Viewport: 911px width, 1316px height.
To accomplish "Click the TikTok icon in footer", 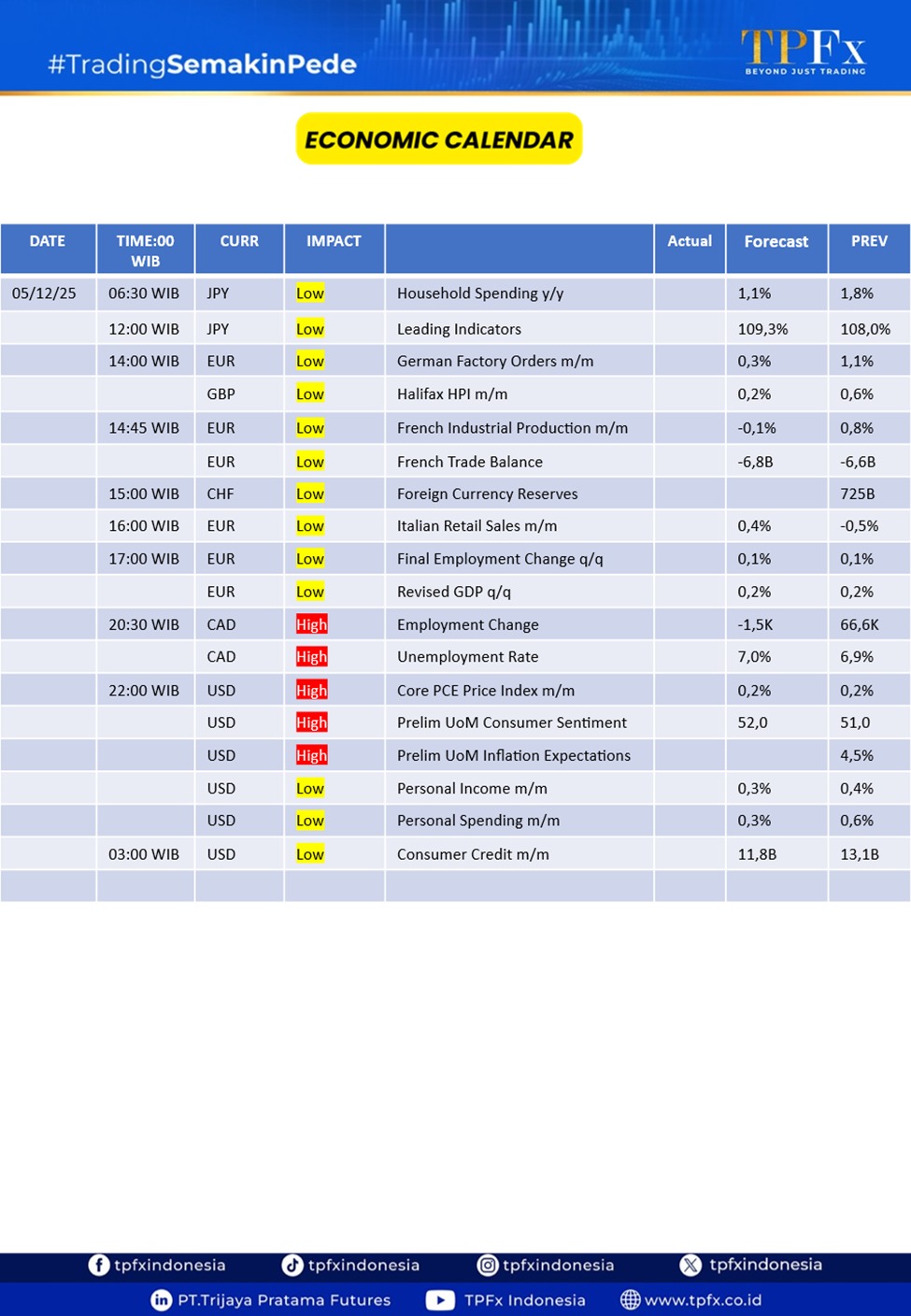I will tap(292, 1265).
